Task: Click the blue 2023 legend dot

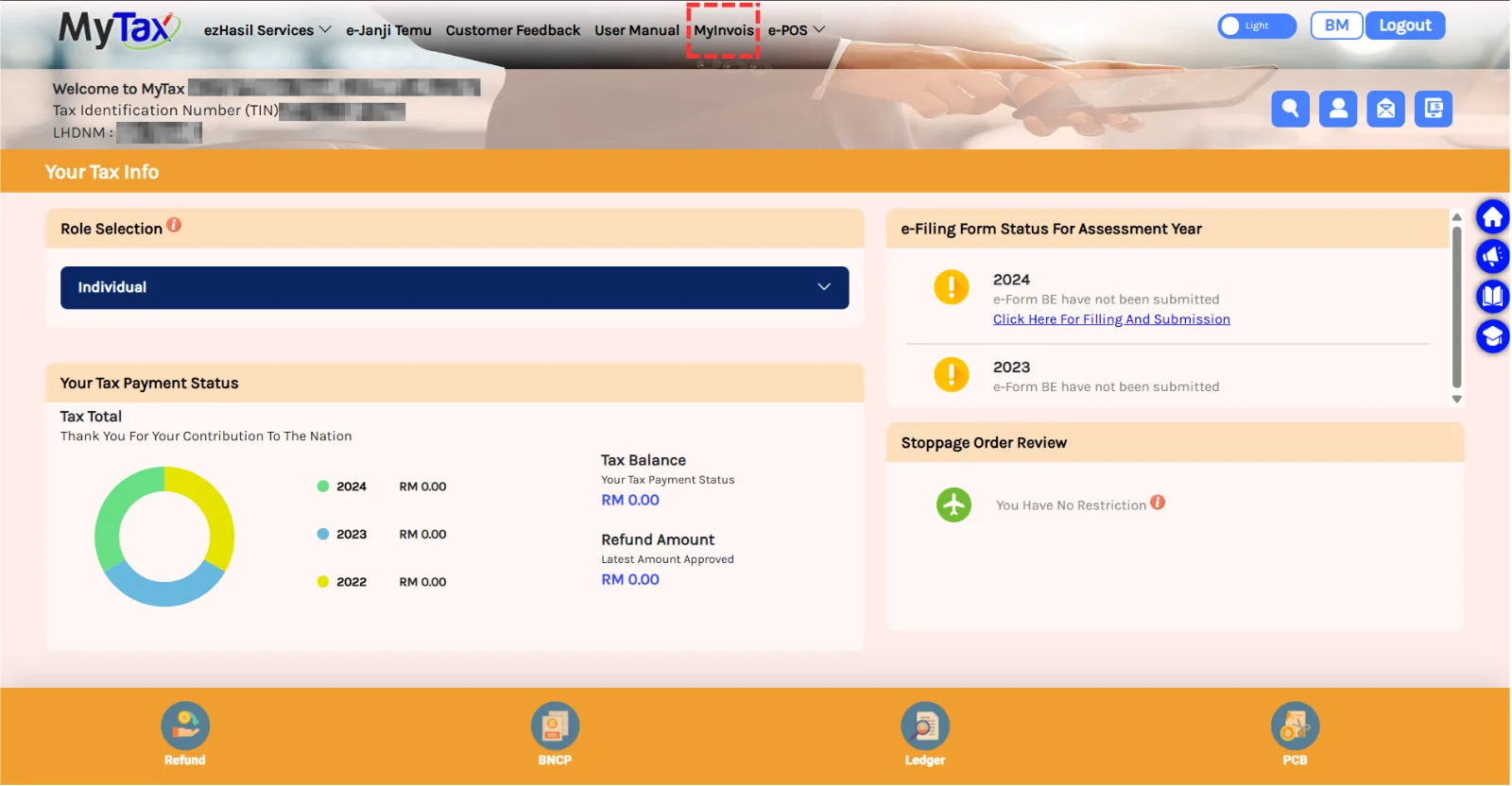Action: [x=323, y=534]
